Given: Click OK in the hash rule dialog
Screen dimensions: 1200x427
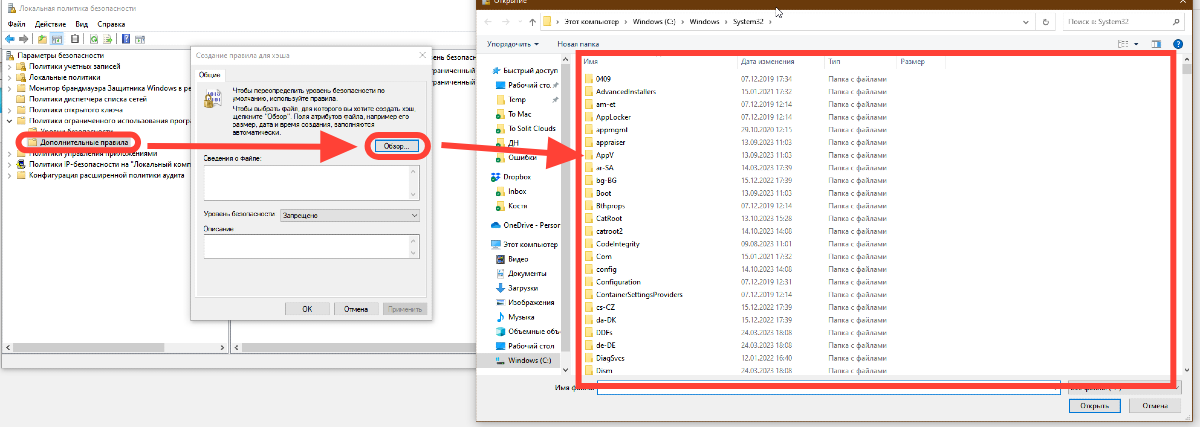Looking at the screenshot, I should (308, 309).
